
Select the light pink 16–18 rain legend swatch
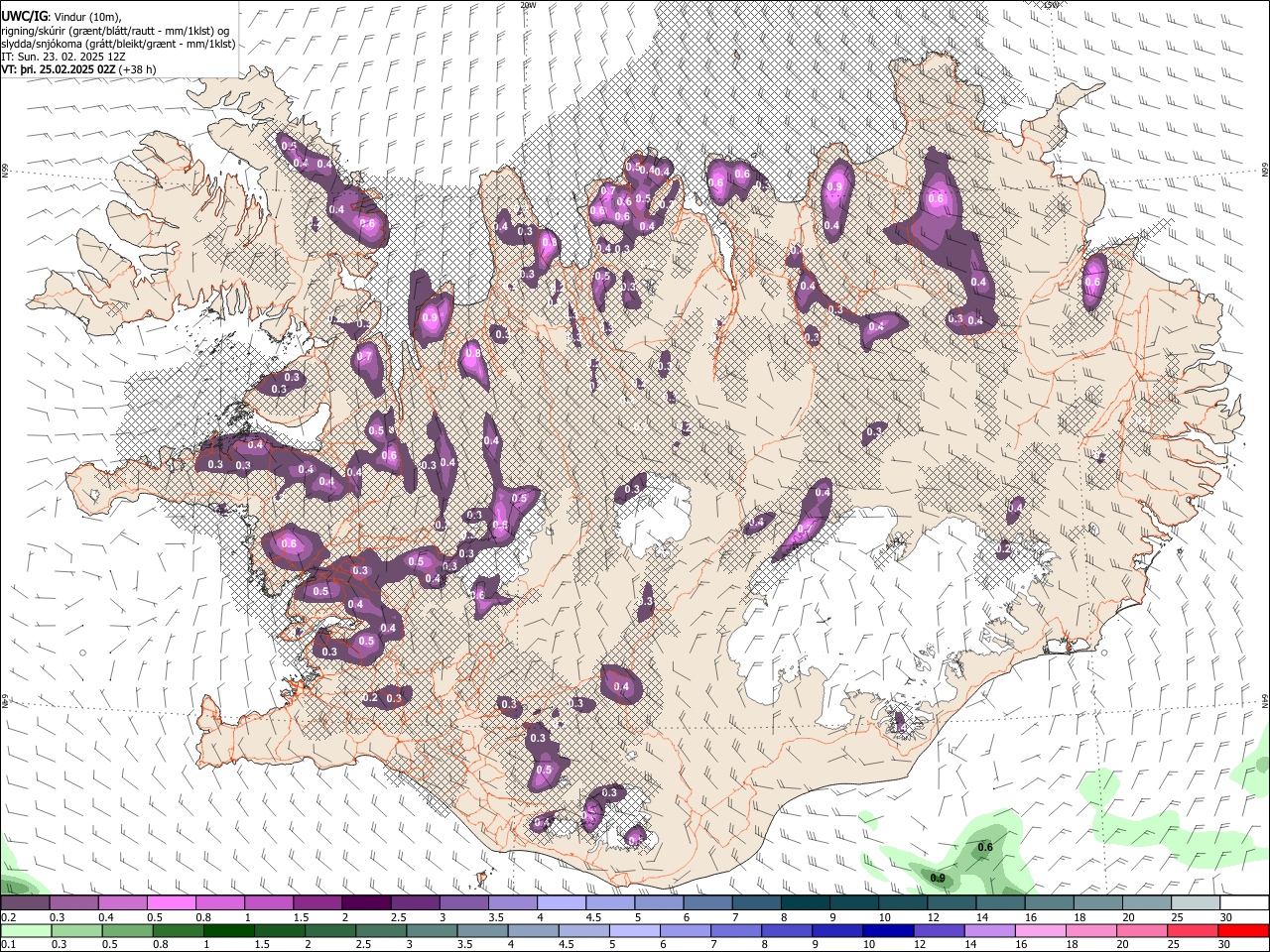coord(1039,930)
